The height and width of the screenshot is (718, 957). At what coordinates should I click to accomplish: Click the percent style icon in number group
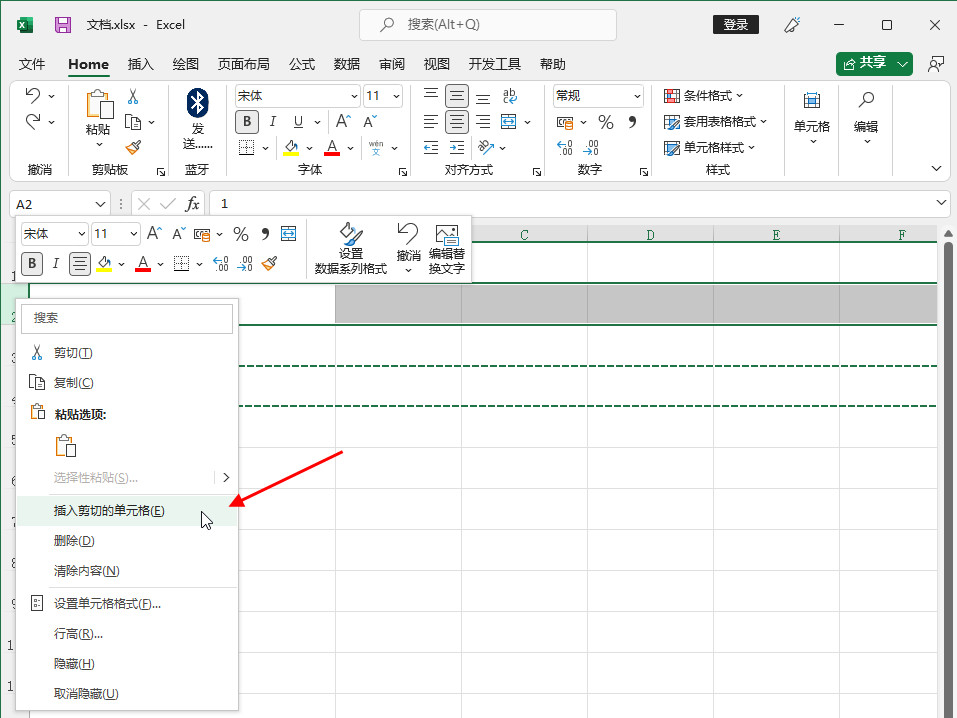tap(605, 122)
